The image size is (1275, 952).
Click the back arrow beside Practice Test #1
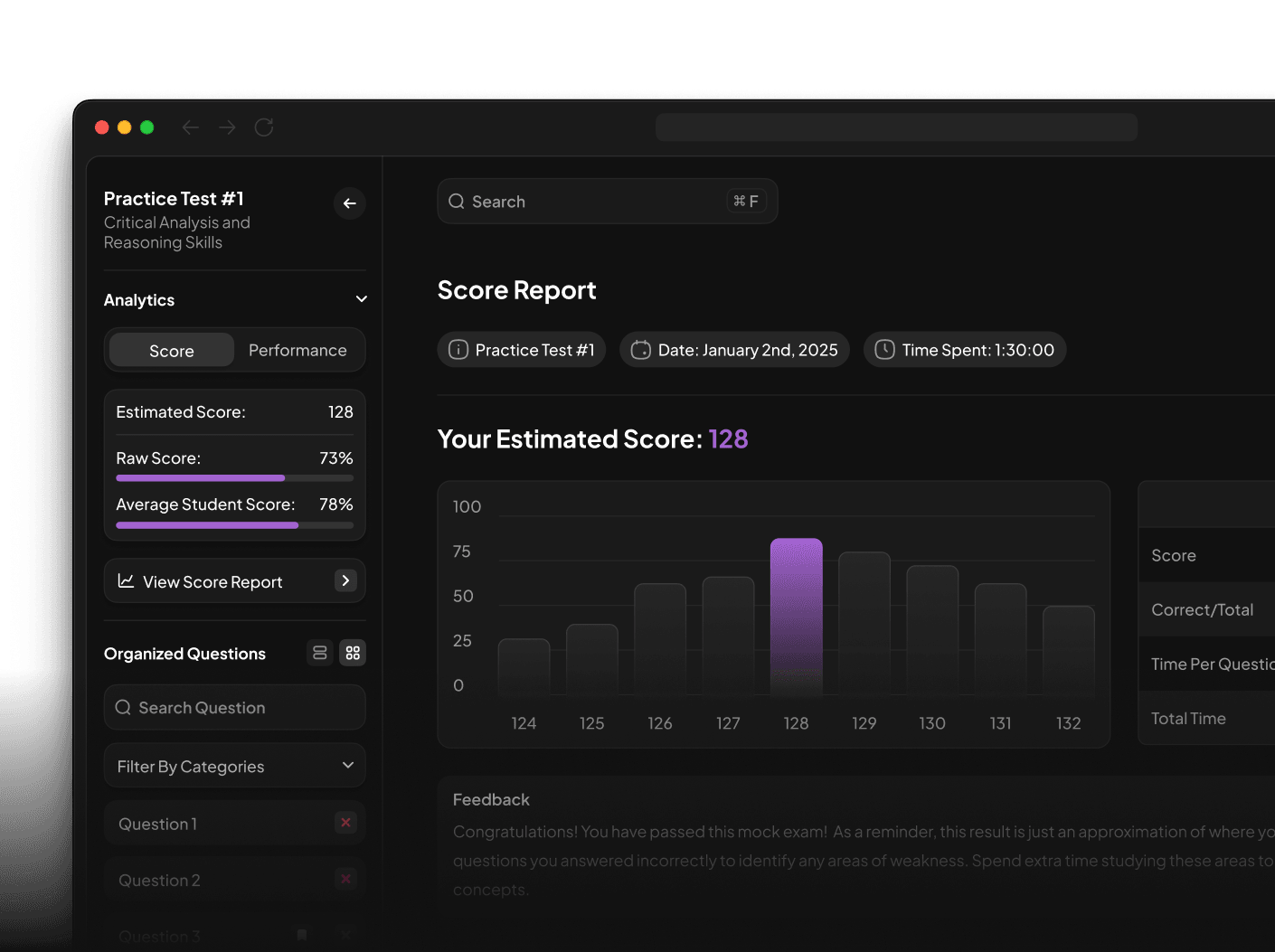[x=350, y=203]
